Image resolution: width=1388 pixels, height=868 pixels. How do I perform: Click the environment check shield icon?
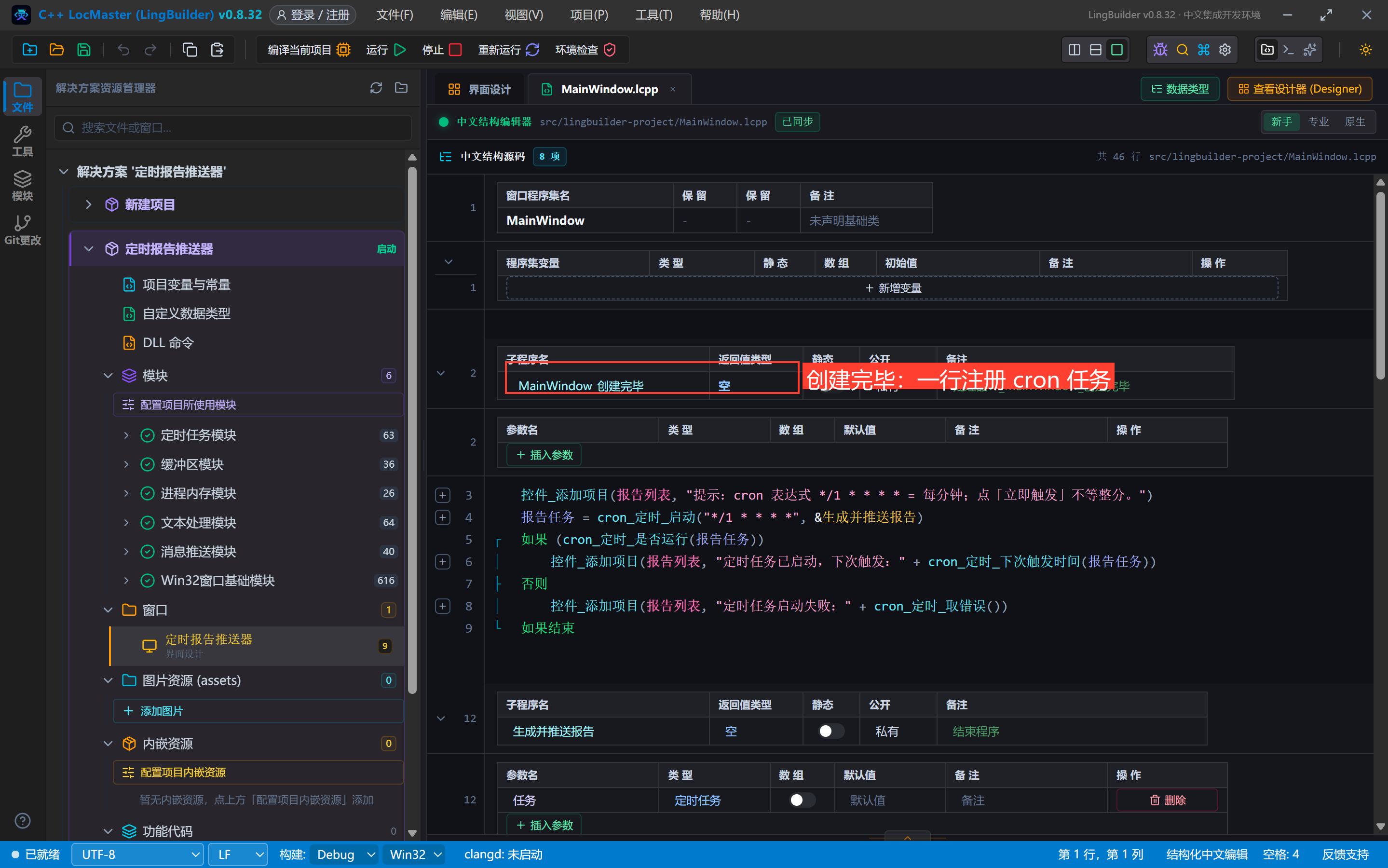610,50
